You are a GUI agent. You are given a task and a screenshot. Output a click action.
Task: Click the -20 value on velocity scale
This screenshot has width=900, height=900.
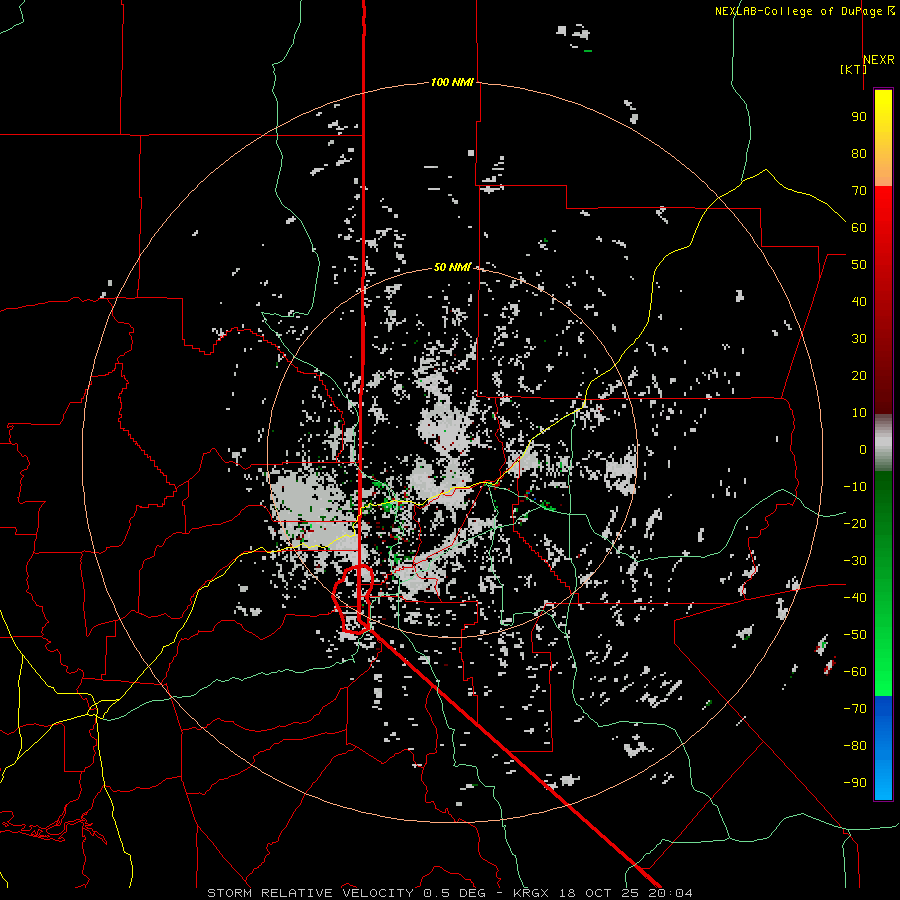tap(855, 523)
